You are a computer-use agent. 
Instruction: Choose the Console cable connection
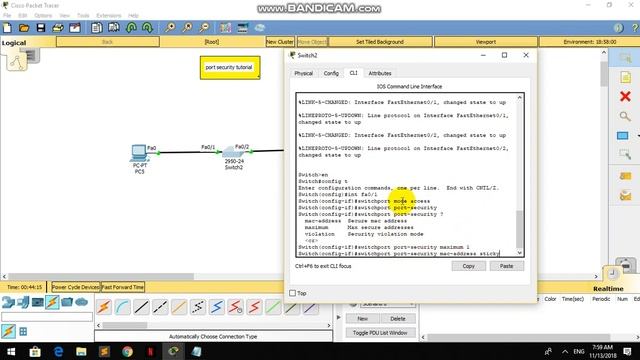[x=122, y=307]
